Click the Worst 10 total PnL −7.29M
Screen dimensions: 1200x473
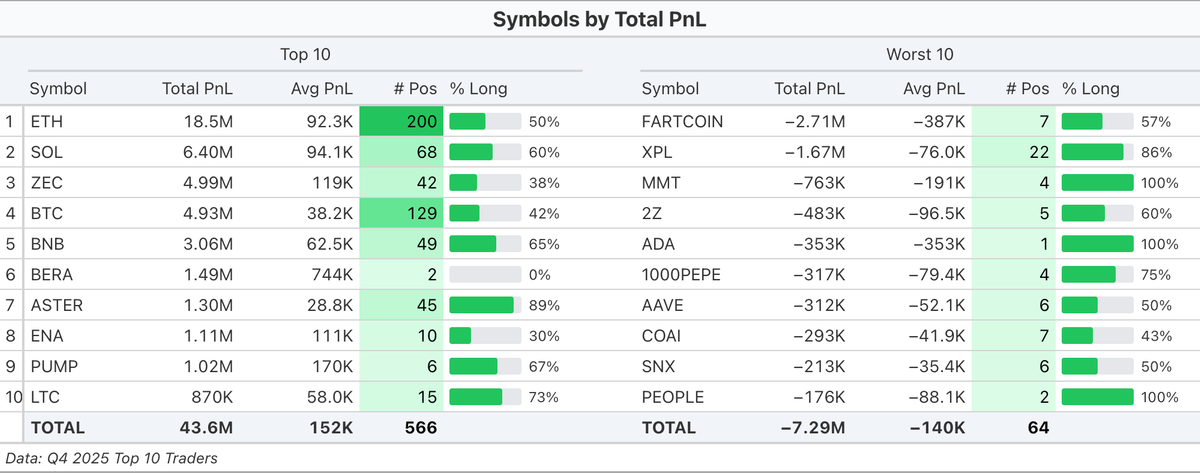814,428
